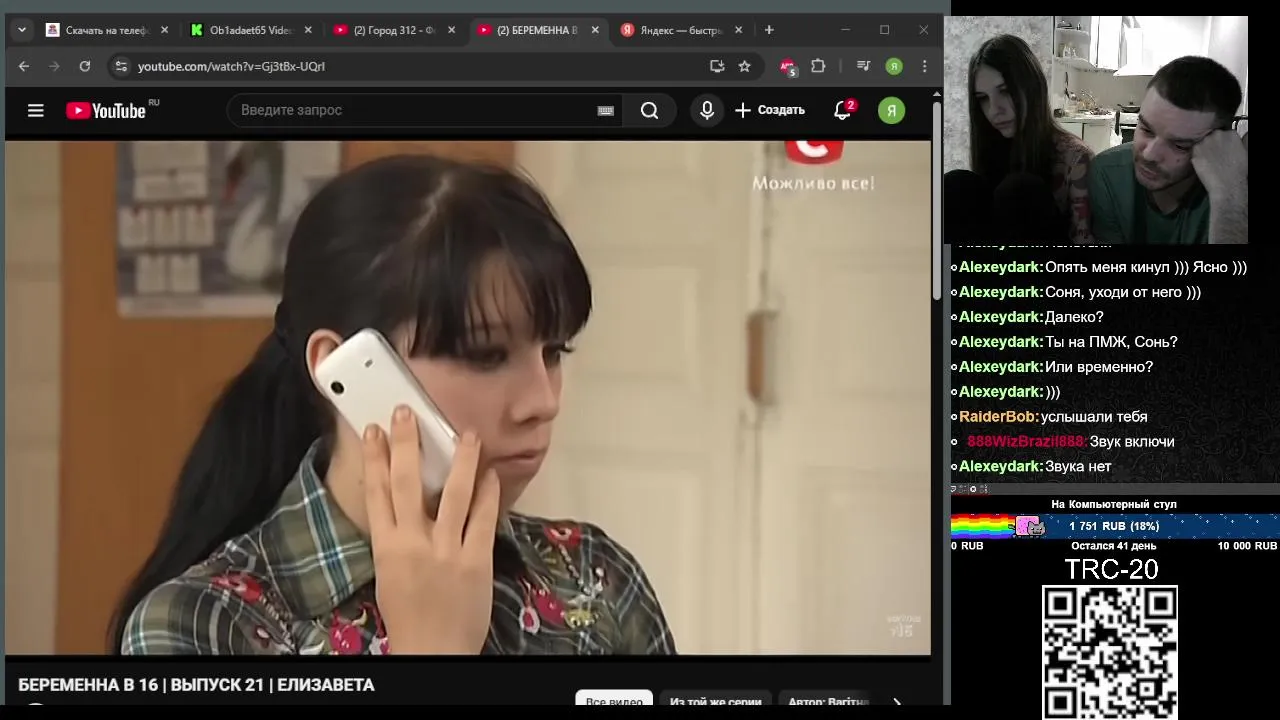Click the chat message 'Ты на ПМЖ, Сонь?'
The height and width of the screenshot is (720, 1280).
click(x=1111, y=341)
